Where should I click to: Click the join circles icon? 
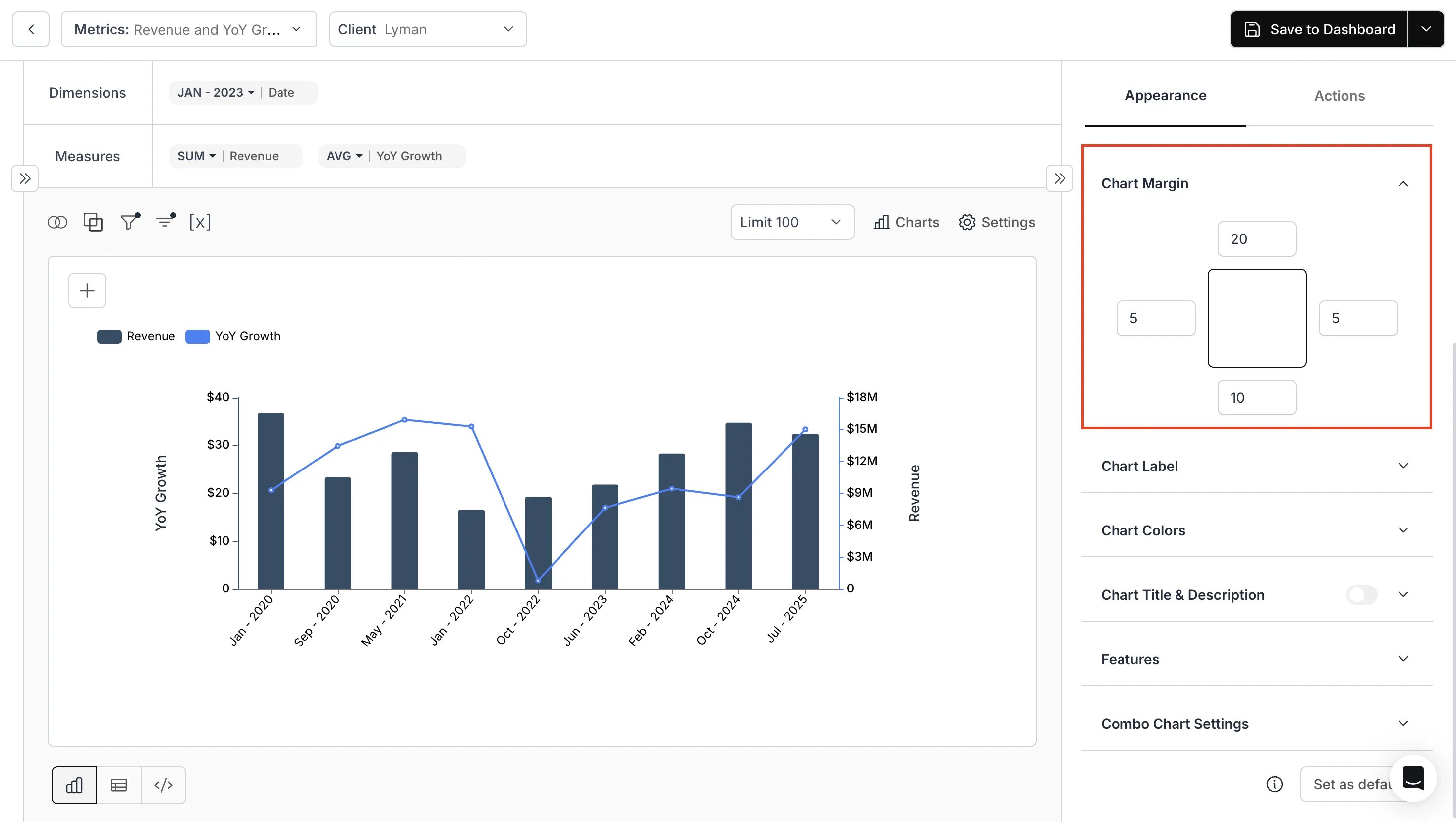(57, 222)
